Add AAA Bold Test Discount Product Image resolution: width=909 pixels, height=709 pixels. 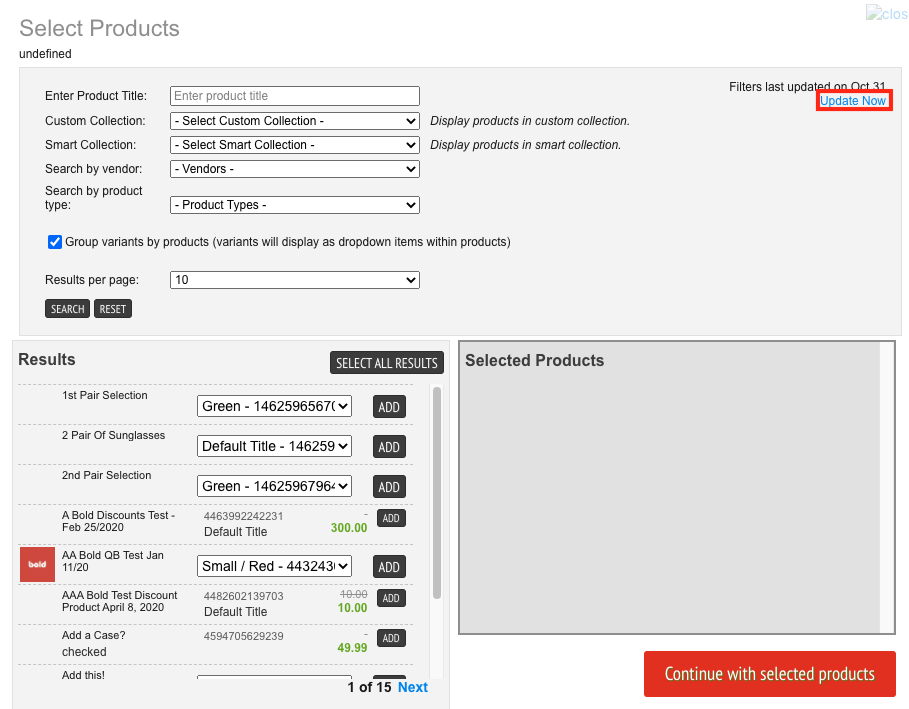click(391, 598)
